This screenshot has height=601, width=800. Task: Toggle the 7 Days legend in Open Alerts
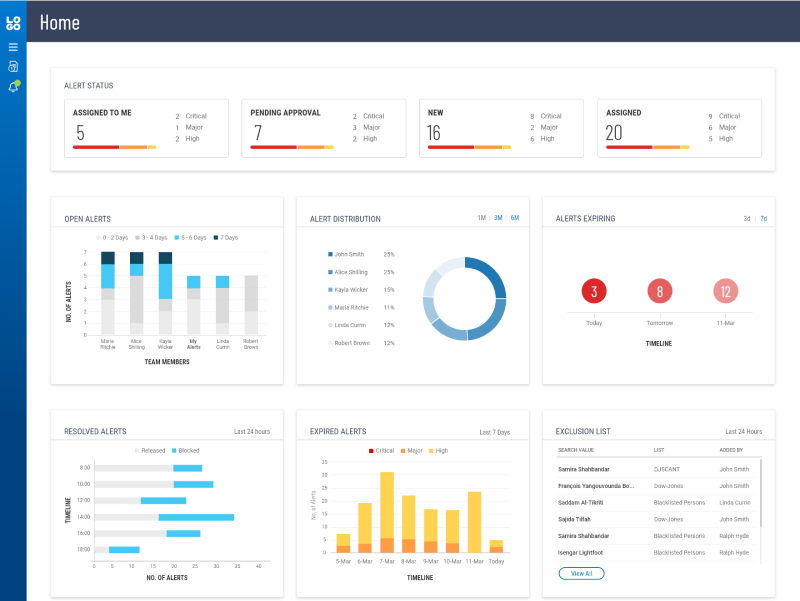[x=225, y=238]
